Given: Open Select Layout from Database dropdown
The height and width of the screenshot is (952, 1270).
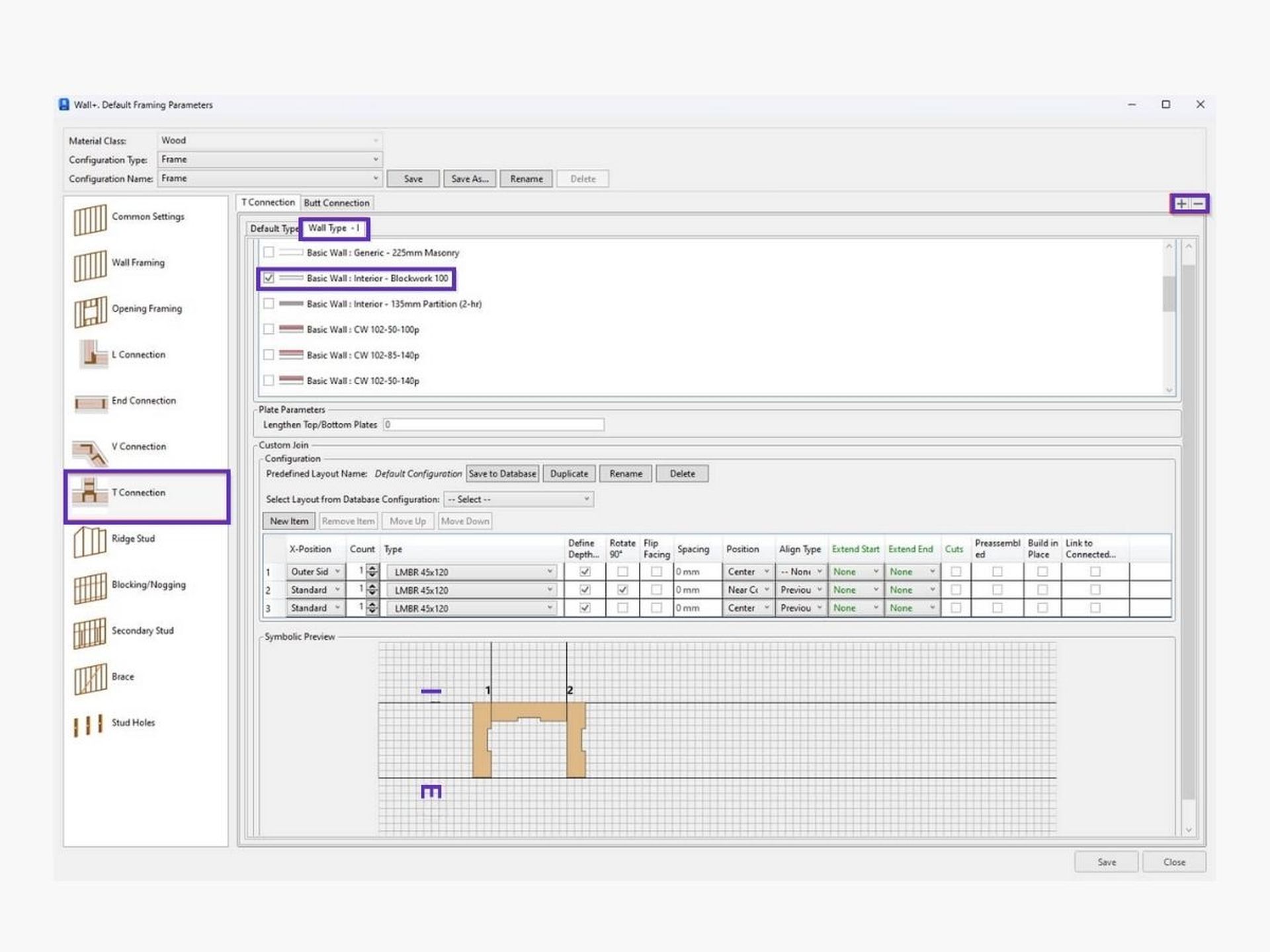Looking at the screenshot, I should (x=519, y=499).
